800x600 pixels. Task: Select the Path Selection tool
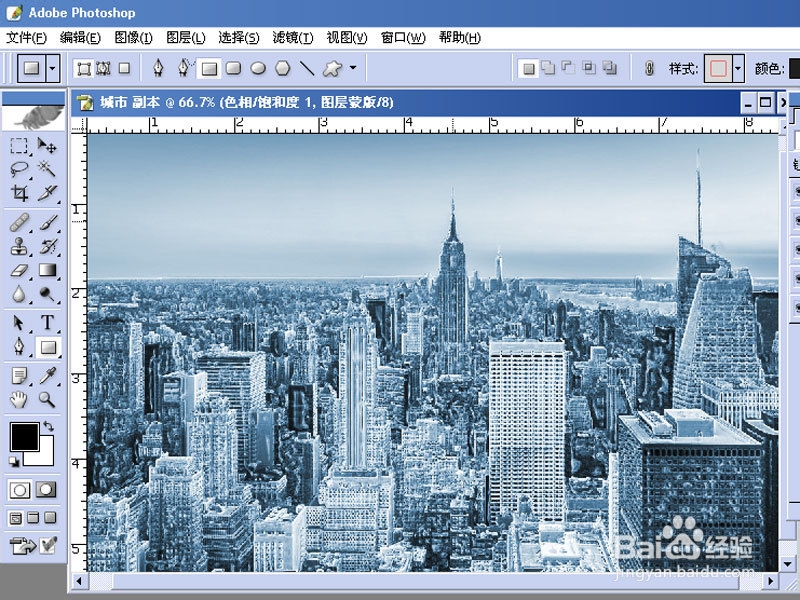pos(19,322)
